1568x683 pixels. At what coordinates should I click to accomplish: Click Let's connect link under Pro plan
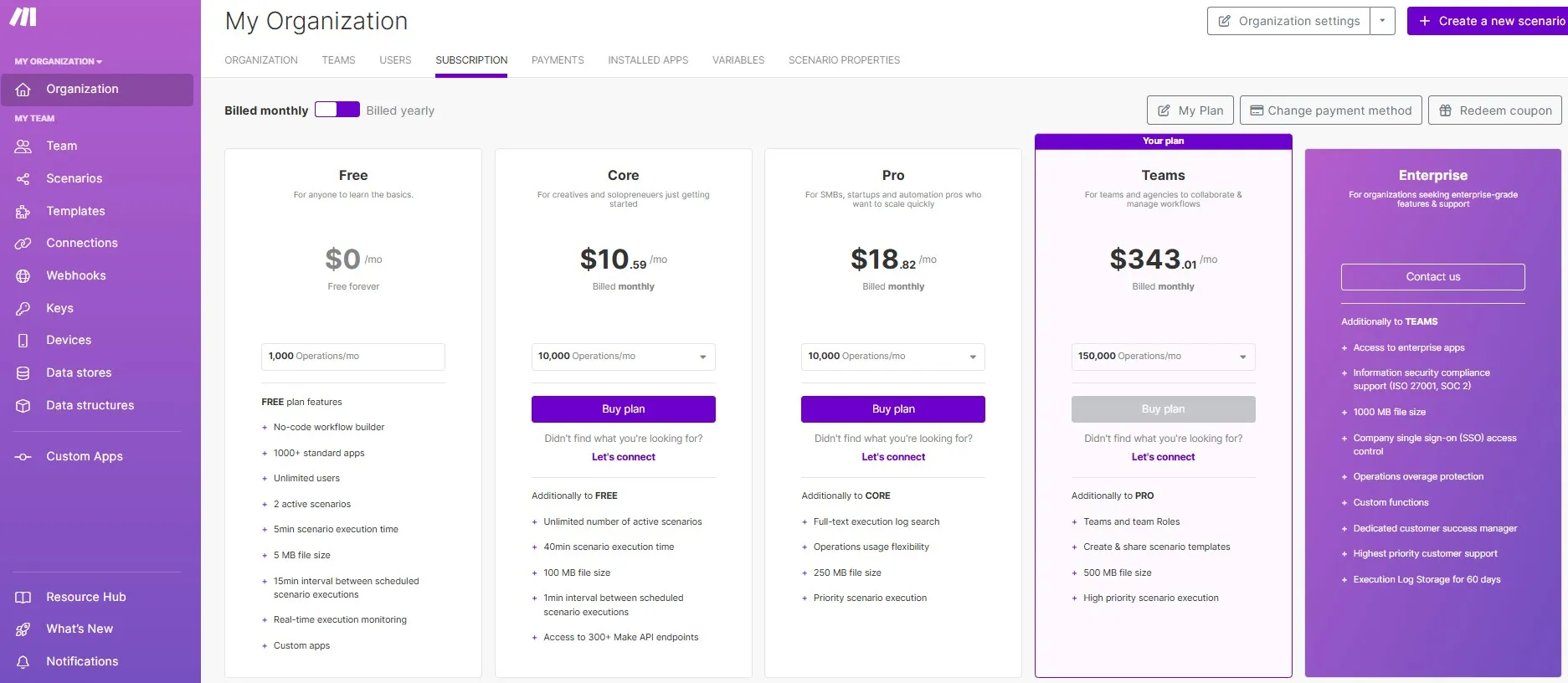(x=893, y=457)
